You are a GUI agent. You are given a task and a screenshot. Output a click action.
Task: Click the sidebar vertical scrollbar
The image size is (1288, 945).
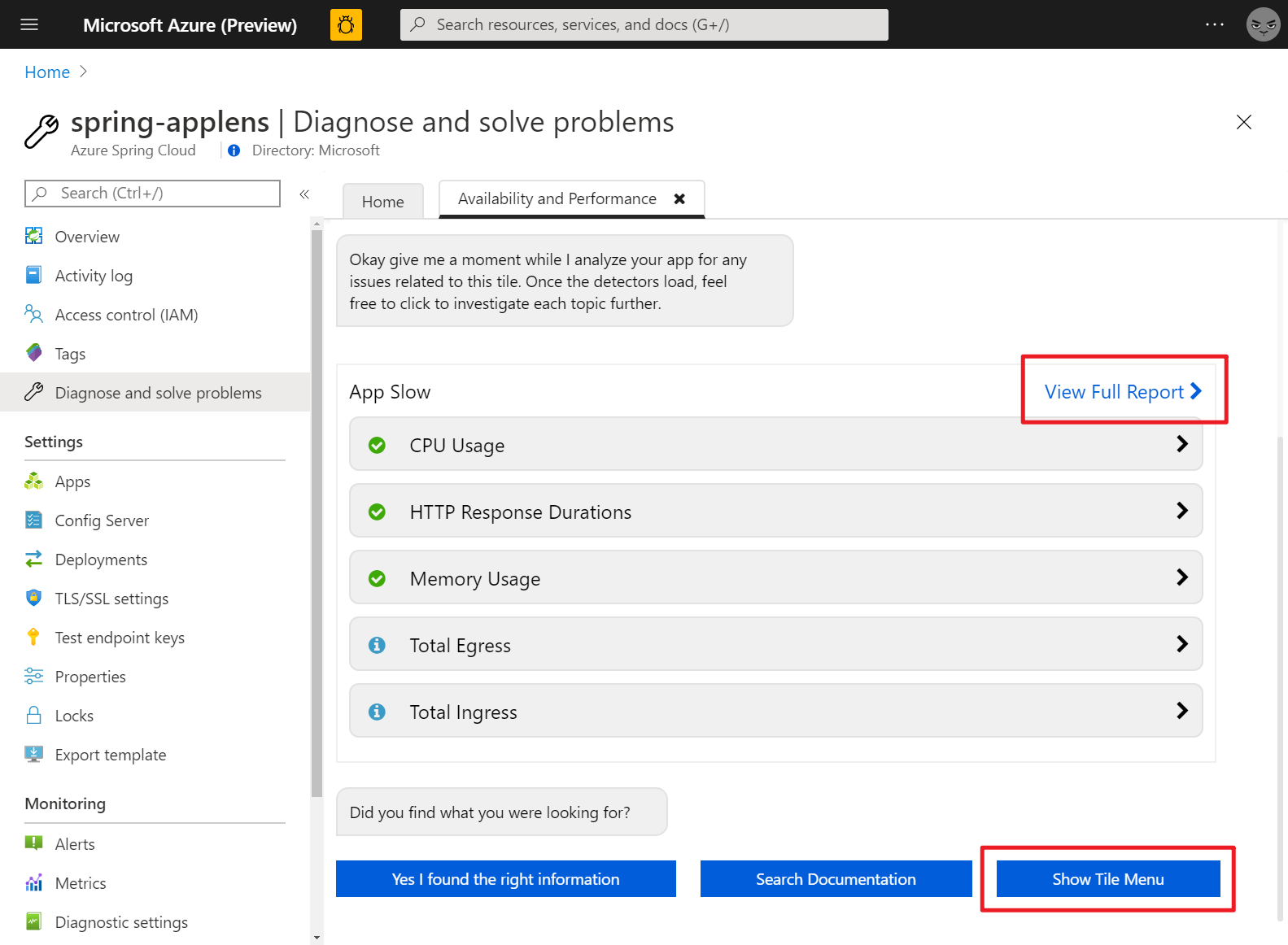pyautogui.click(x=317, y=512)
